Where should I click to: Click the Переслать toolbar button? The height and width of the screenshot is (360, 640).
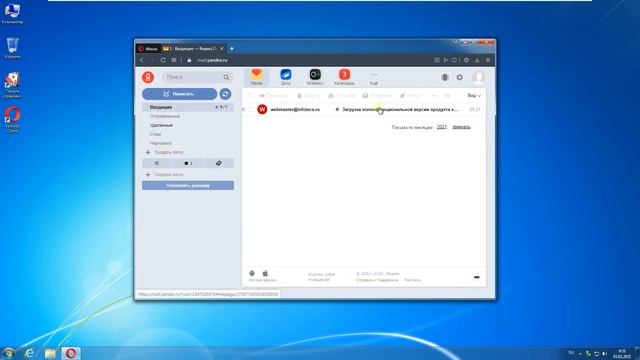[273, 96]
